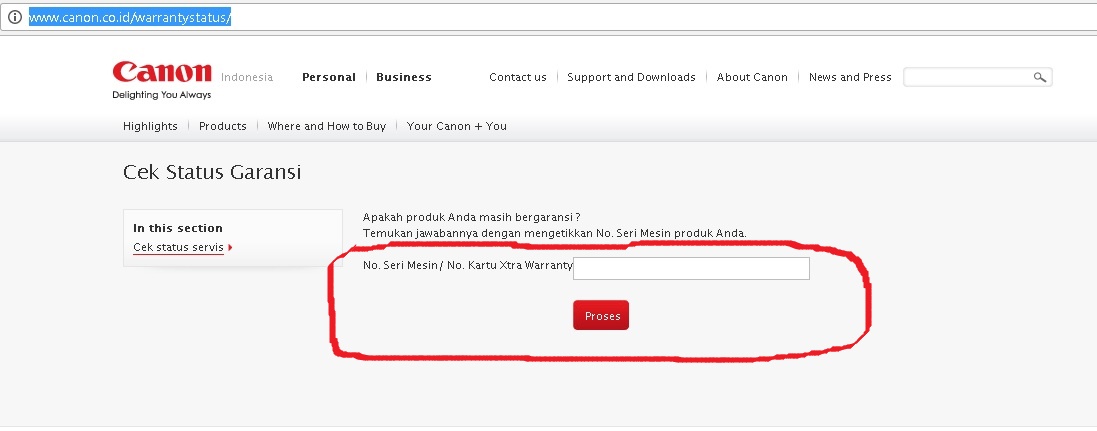The height and width of the screenshot is (431, 1097).
Task: Click label 'No. Seri Mesin / No. Kartu Xtra Warranty'
Action: (468, 266)
